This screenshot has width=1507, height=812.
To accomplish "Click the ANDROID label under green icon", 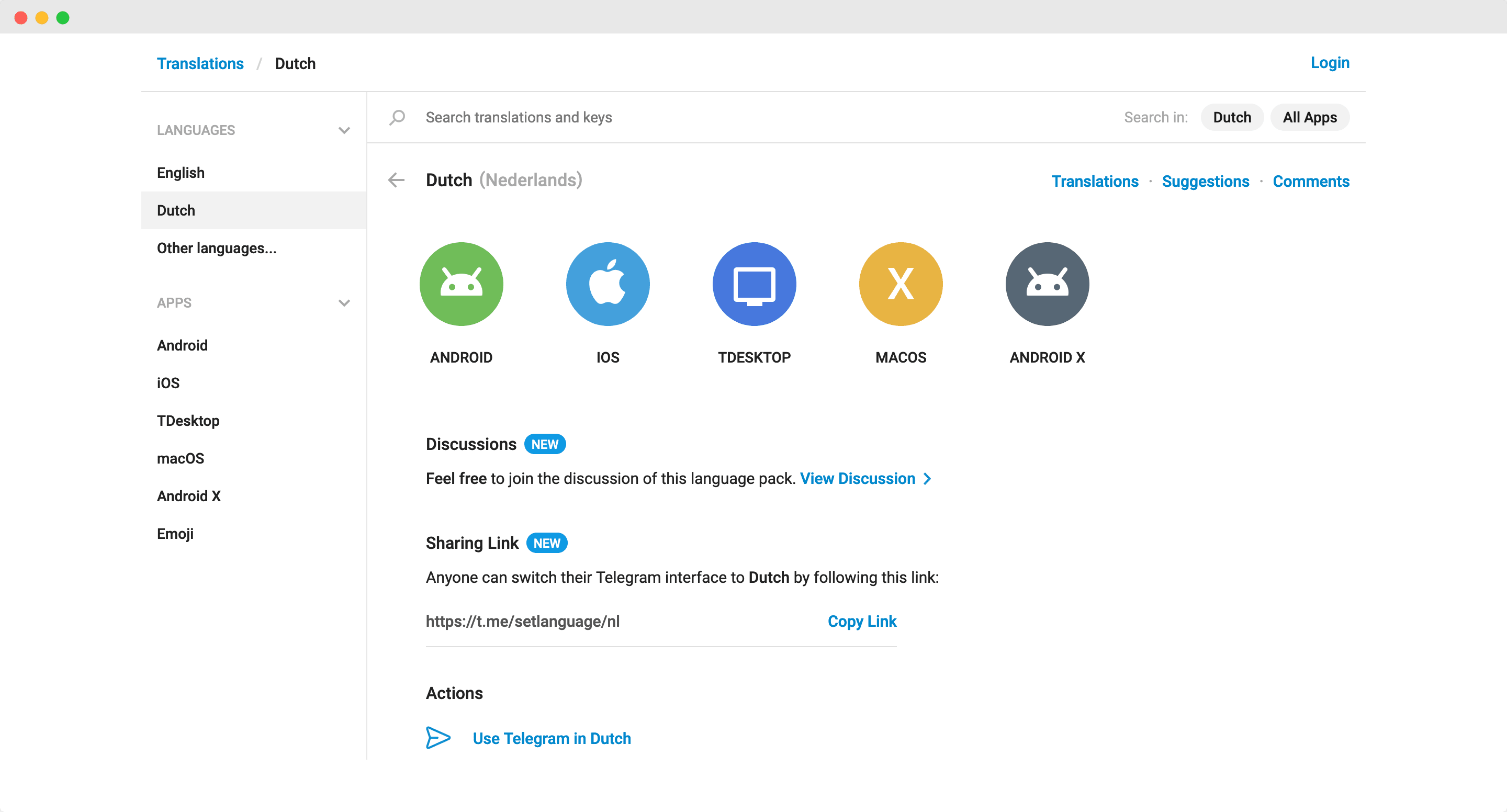I will click(461, 357).
